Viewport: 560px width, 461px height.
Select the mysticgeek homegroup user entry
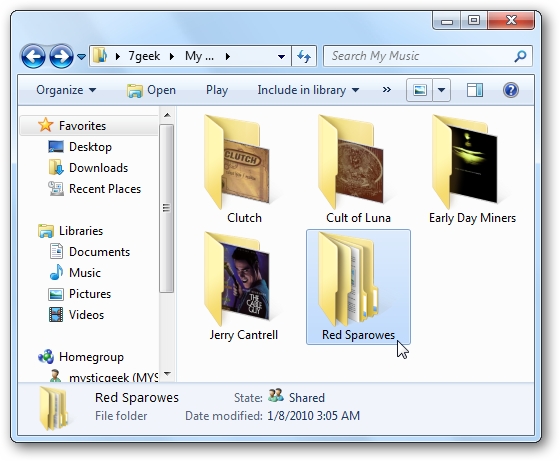(104, 376)
